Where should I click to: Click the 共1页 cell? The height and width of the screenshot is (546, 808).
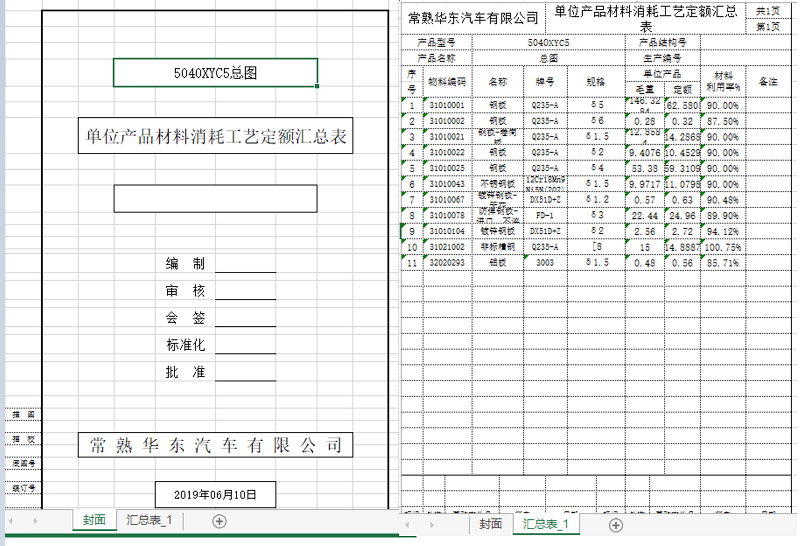click(768, 11)
